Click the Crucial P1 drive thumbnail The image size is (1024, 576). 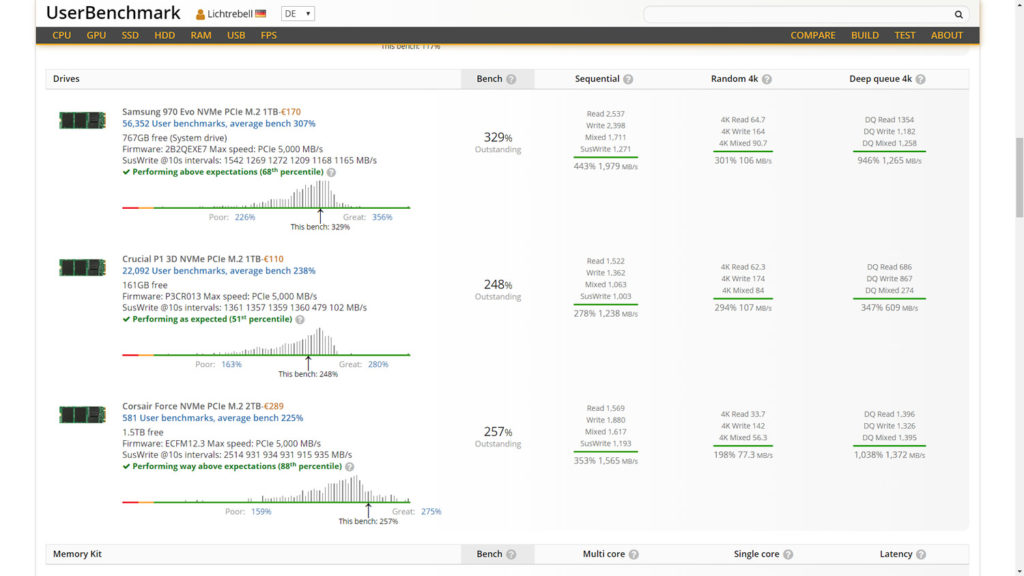click(82, 267)
